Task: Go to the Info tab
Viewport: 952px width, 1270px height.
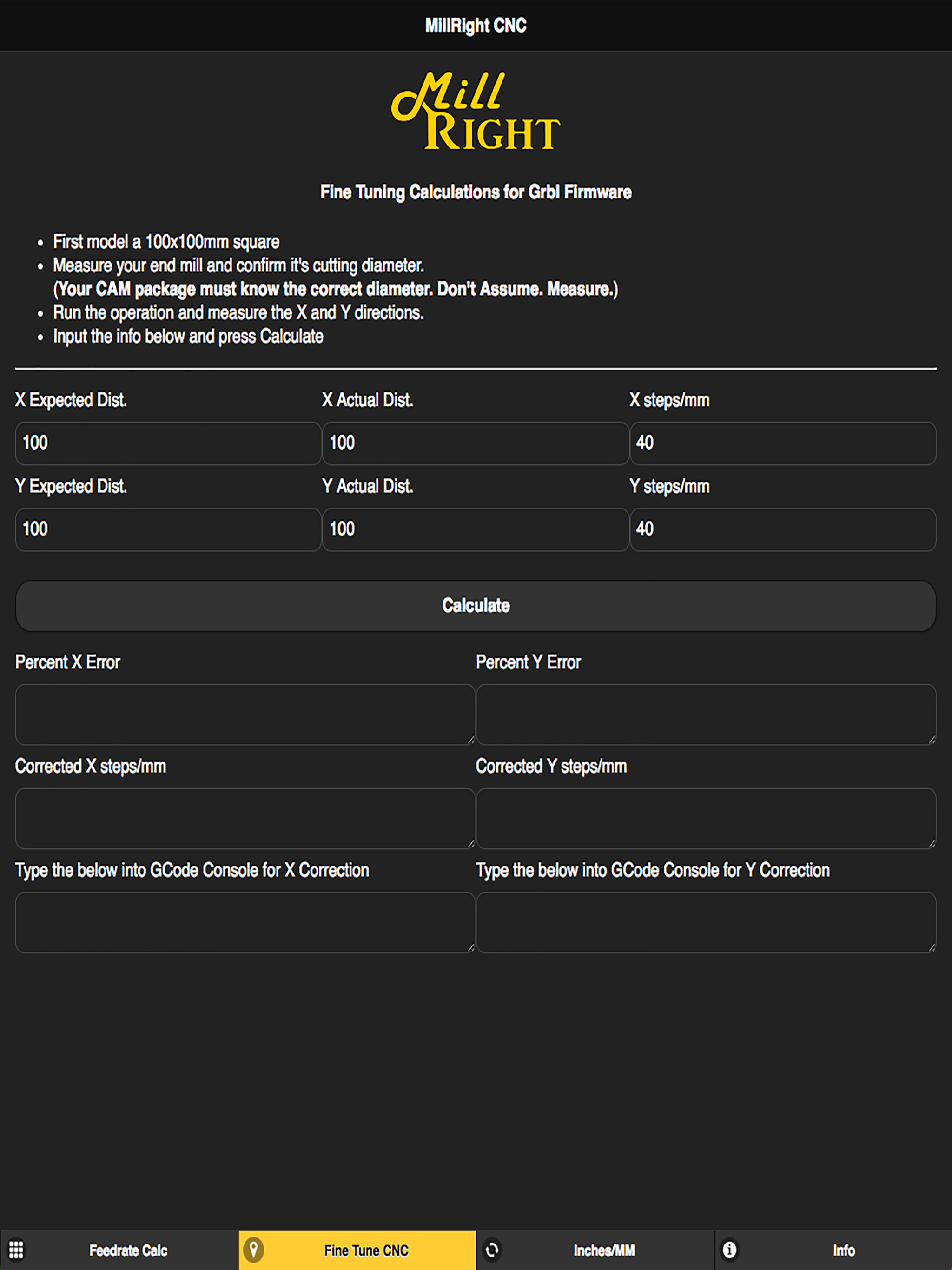Action: pyautogui.click(x=834, y=1250)
